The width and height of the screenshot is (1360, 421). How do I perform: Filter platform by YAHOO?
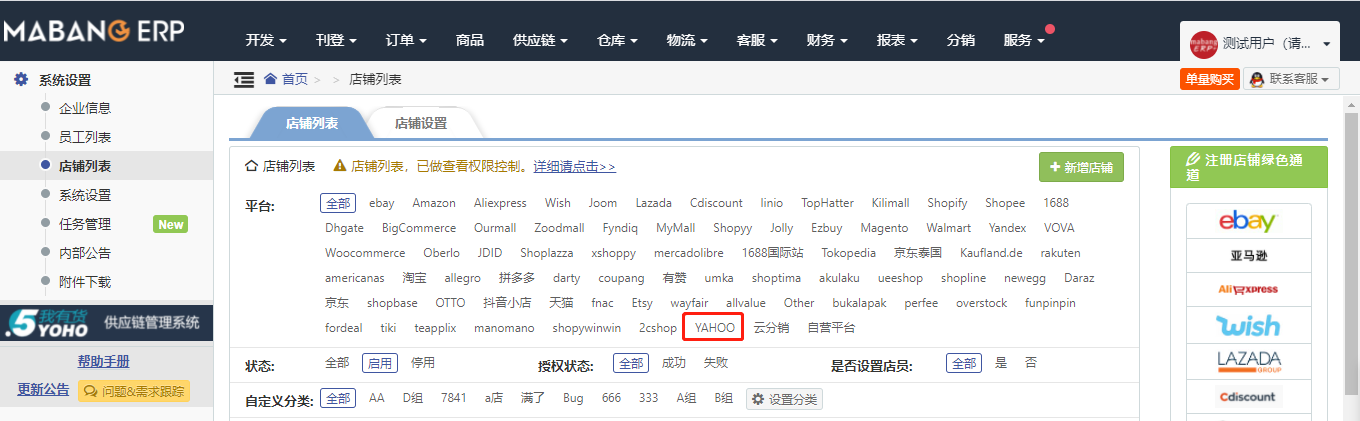tap(715, 328)
